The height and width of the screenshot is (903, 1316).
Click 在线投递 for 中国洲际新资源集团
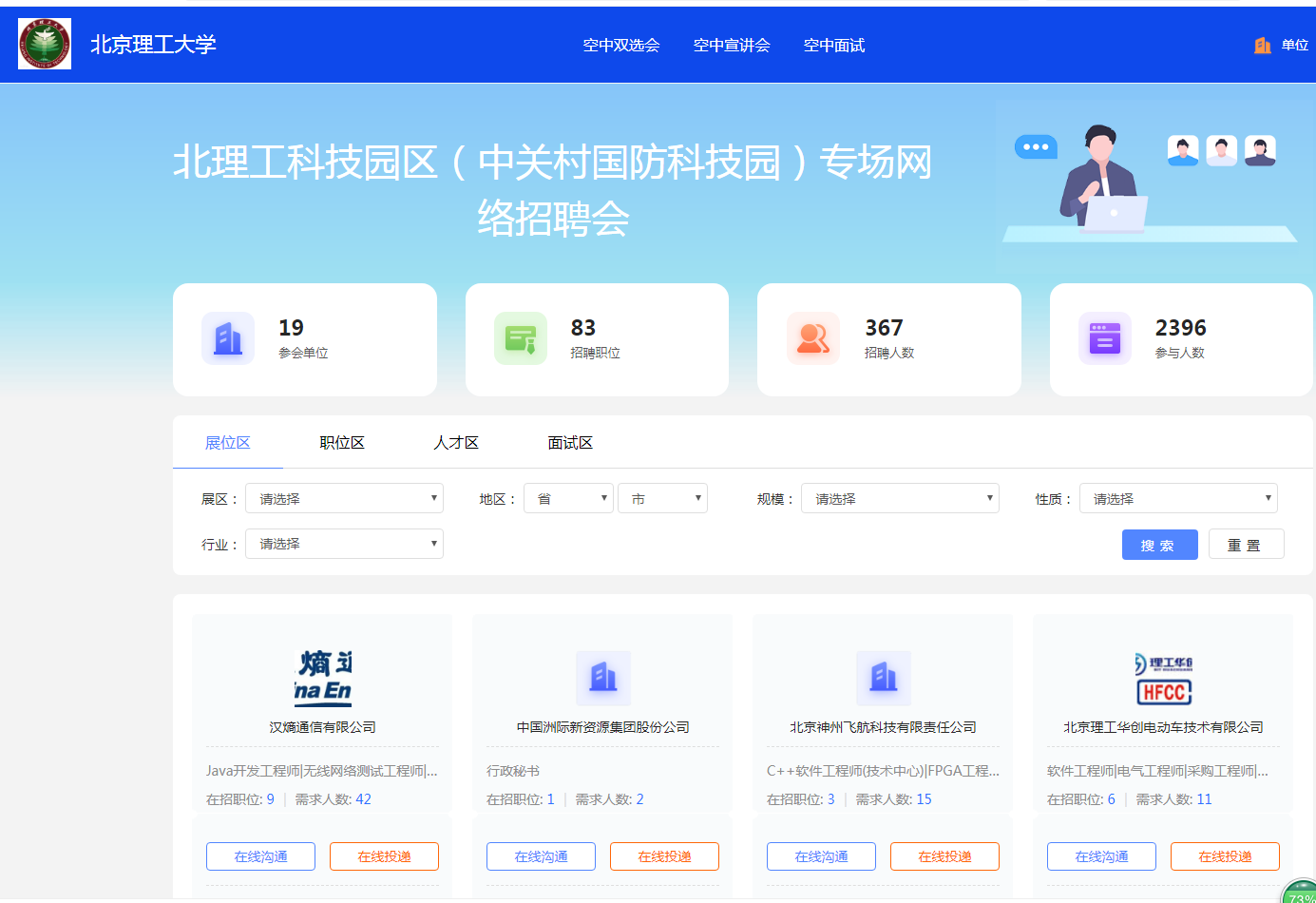point(664,856)
